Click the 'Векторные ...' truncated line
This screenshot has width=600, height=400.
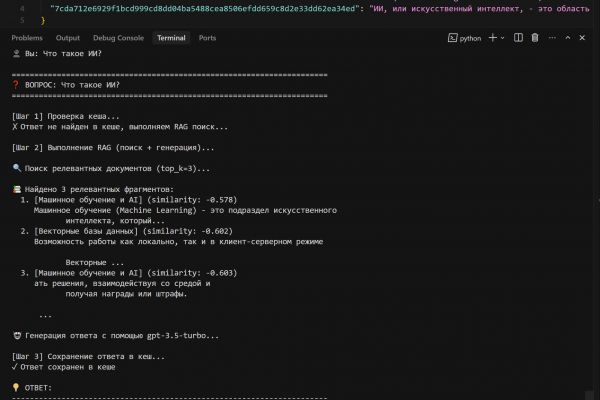click(x=95, y=263)
